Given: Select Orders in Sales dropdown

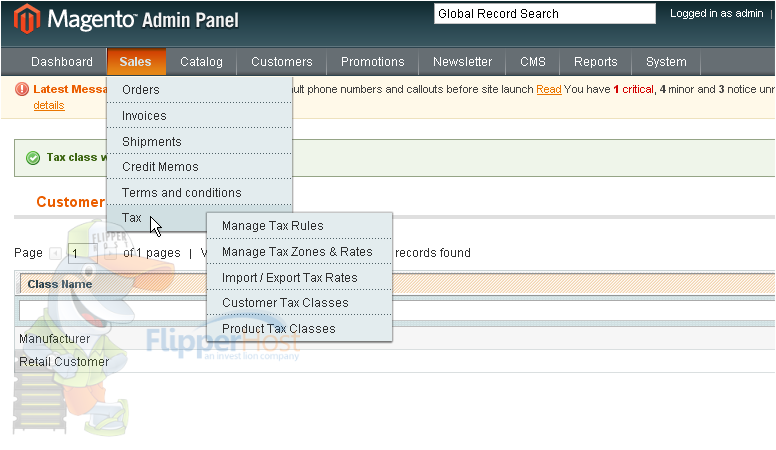Looking at the screenshot, I should click(x=199, y=90).
